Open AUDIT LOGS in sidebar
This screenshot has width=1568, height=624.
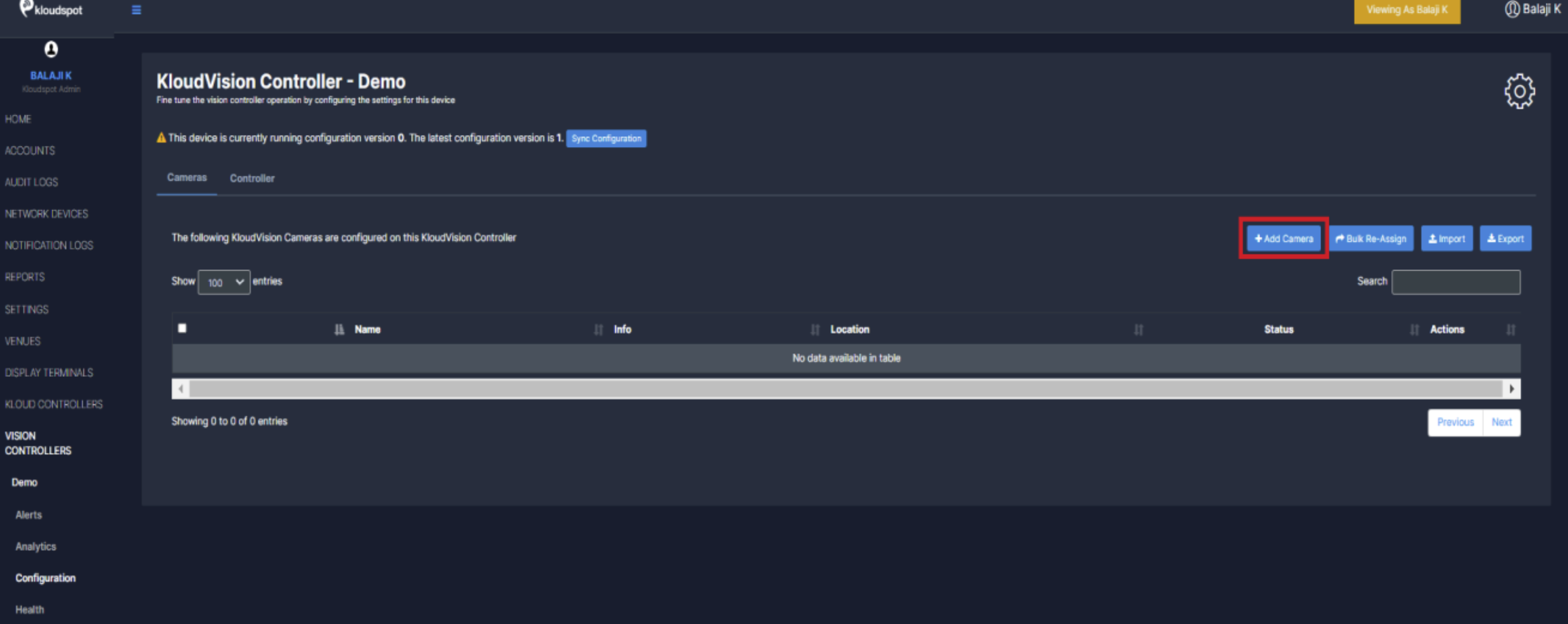tap(31, 182)
